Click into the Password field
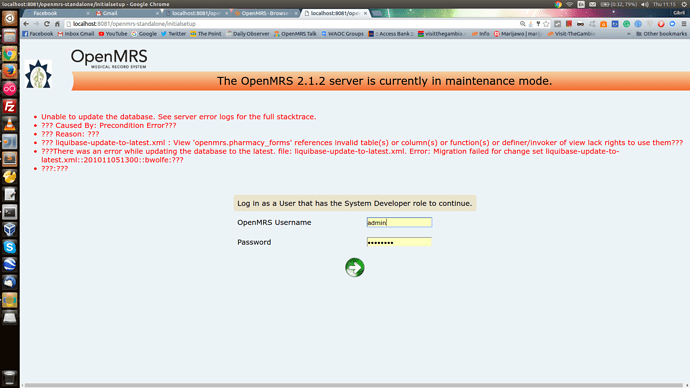The image size is (690, 388). 399,242
